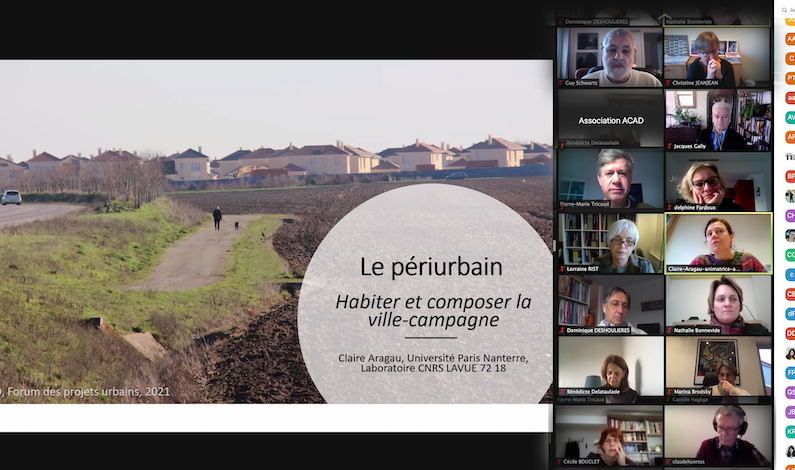Image resolution: width=795 pixels, height=470 pixels.
Task: Select the purple GS participant avatar
Action: pos(790,392)
